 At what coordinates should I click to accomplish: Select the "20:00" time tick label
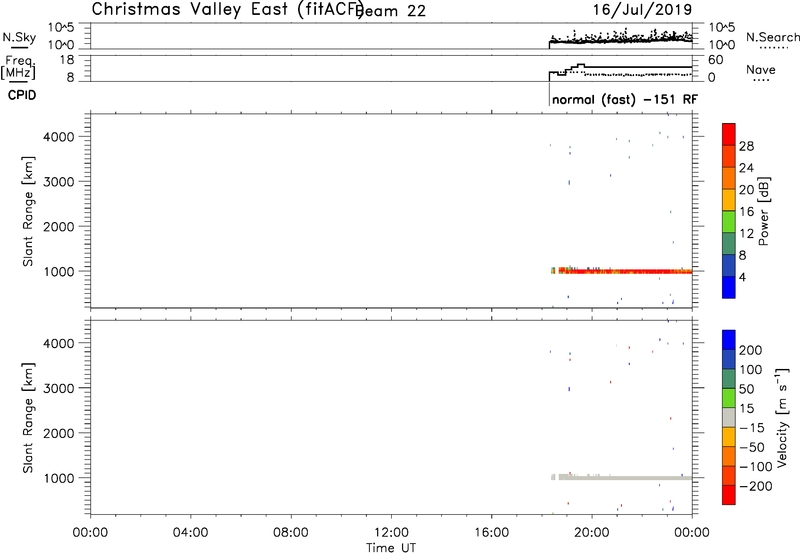click(592, 533)
